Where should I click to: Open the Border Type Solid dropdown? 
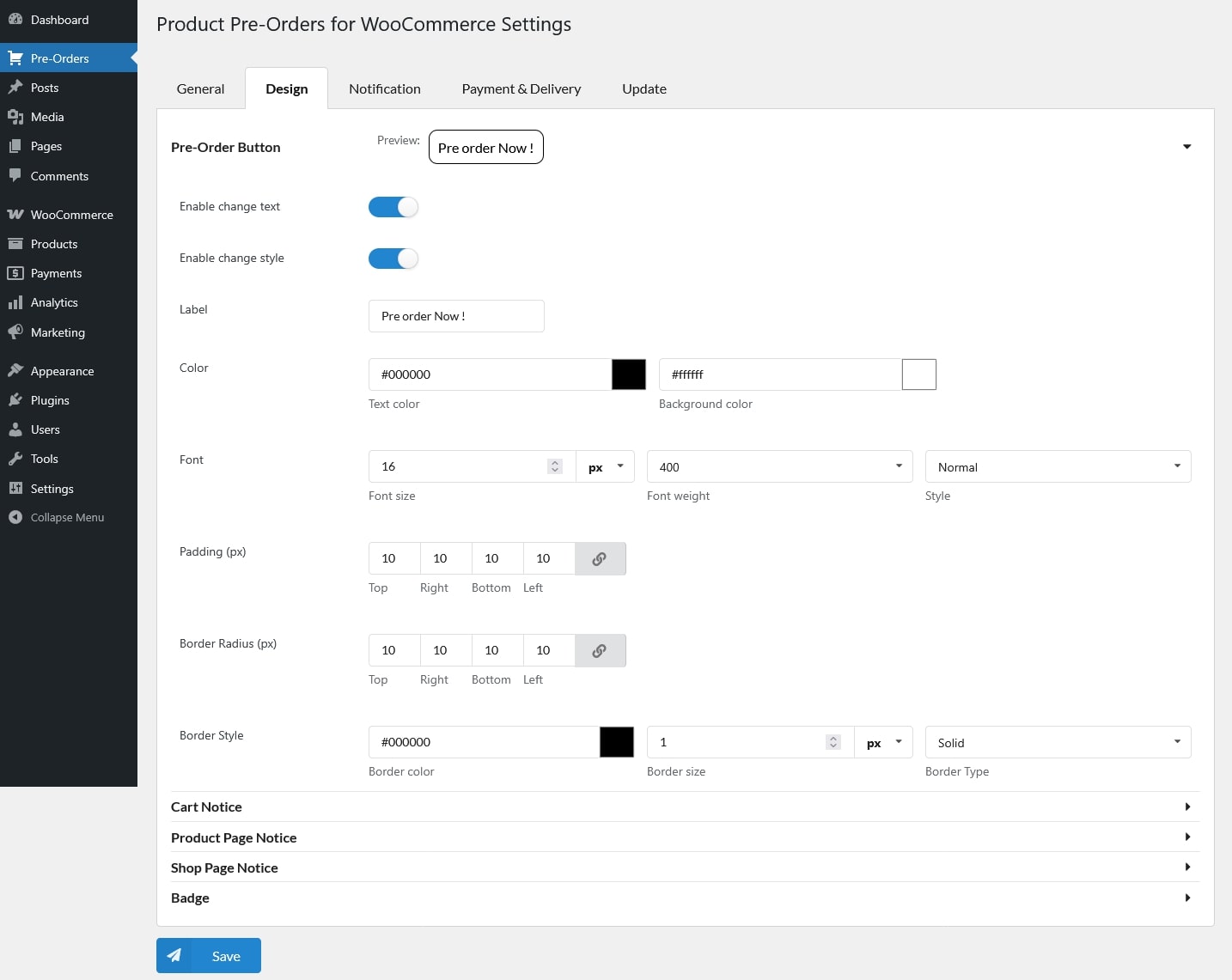click(1057, 742)
